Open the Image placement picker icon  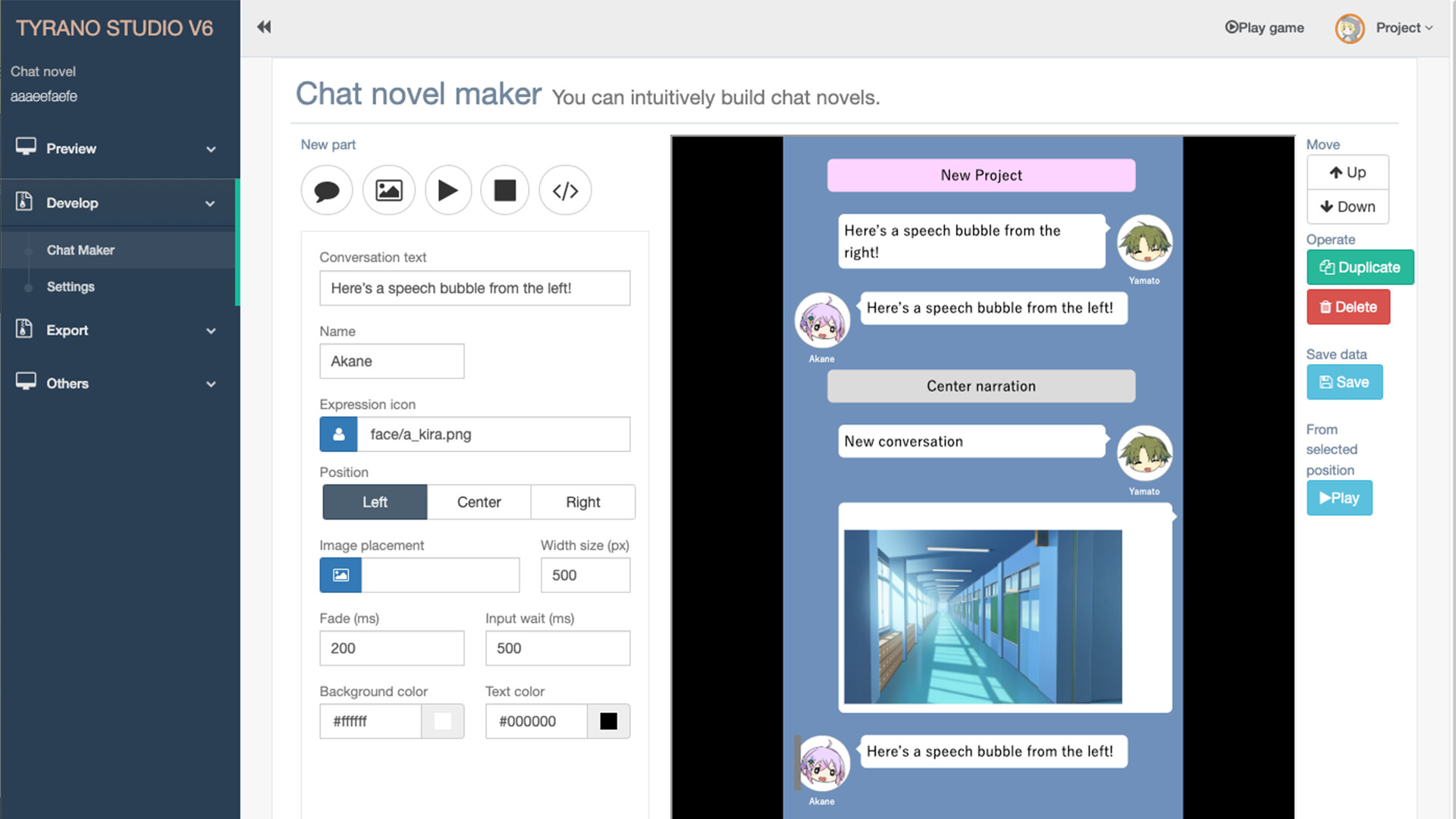click(340, 575)
